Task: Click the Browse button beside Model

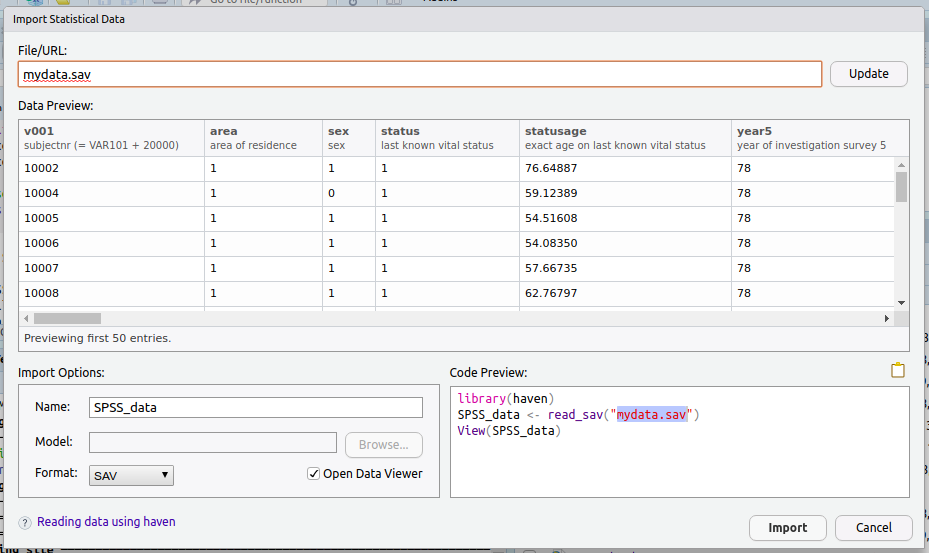Action: click(383, 444)
